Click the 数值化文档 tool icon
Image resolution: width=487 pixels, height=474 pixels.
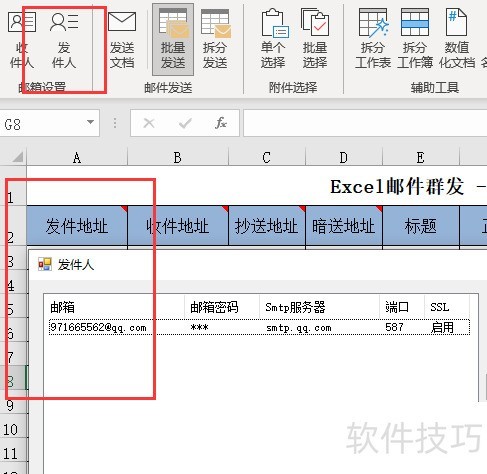[x=457, y=39]
